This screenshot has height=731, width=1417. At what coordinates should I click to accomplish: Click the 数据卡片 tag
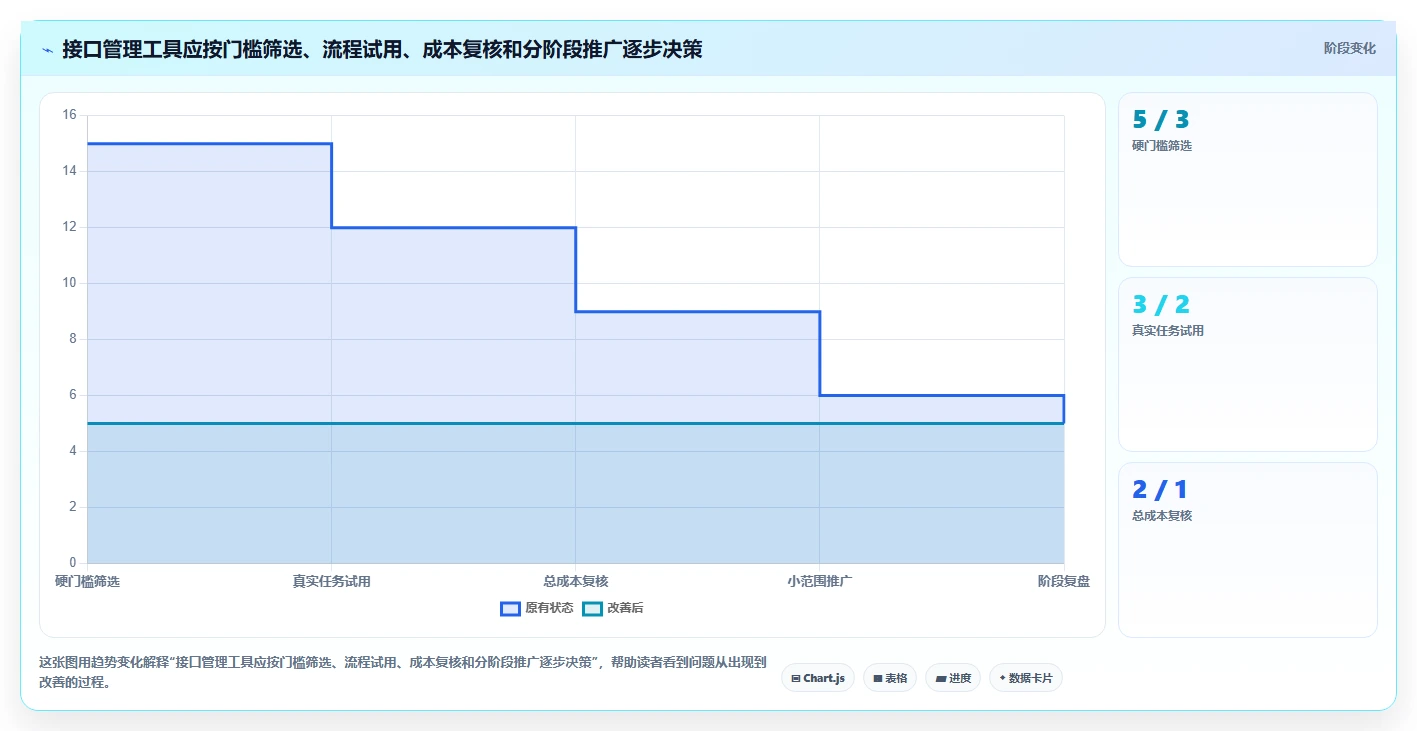tap(1026, 678)
